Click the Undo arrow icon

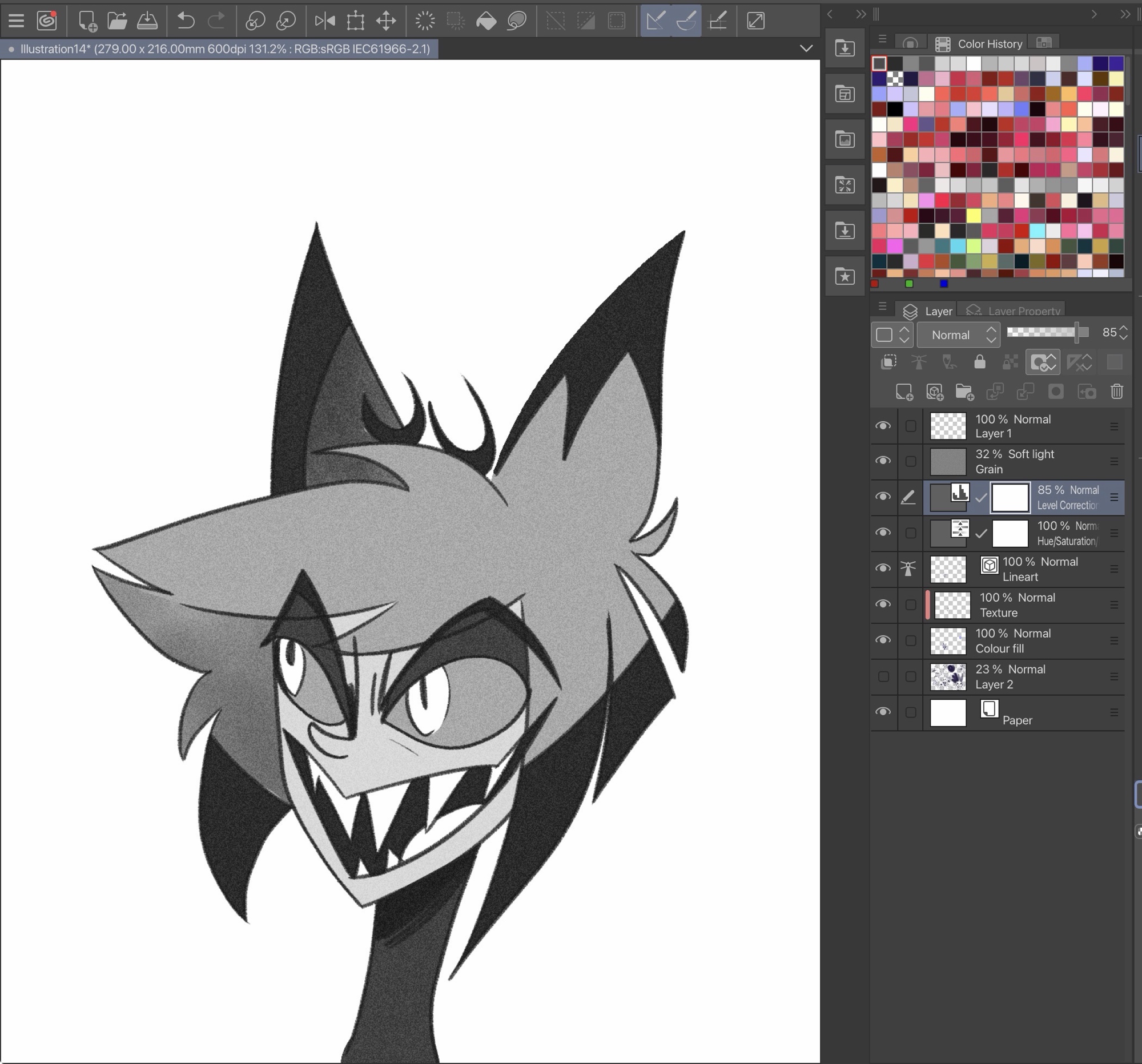point(185,21)
